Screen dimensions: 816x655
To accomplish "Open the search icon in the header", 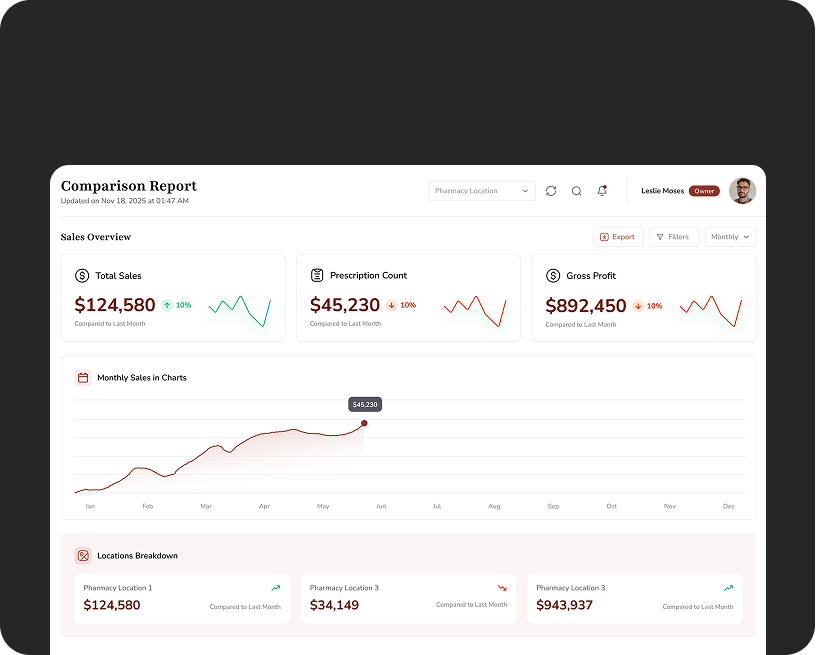I will point(576,190).
